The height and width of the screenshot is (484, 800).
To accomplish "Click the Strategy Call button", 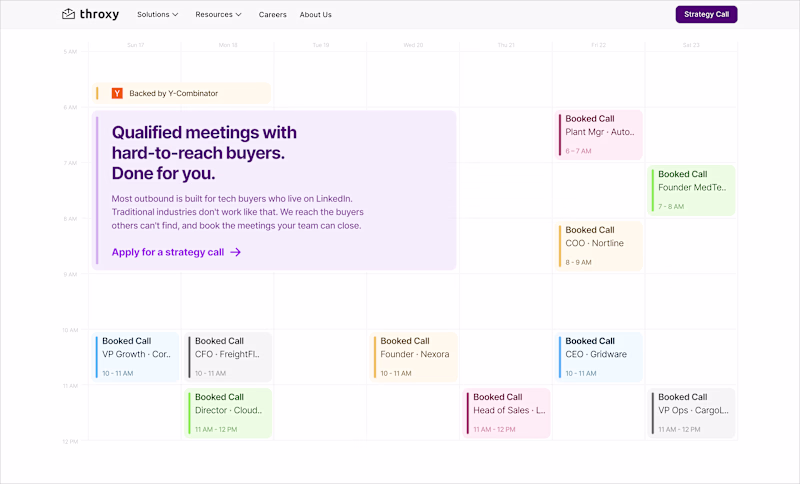I will click(706, 14).
